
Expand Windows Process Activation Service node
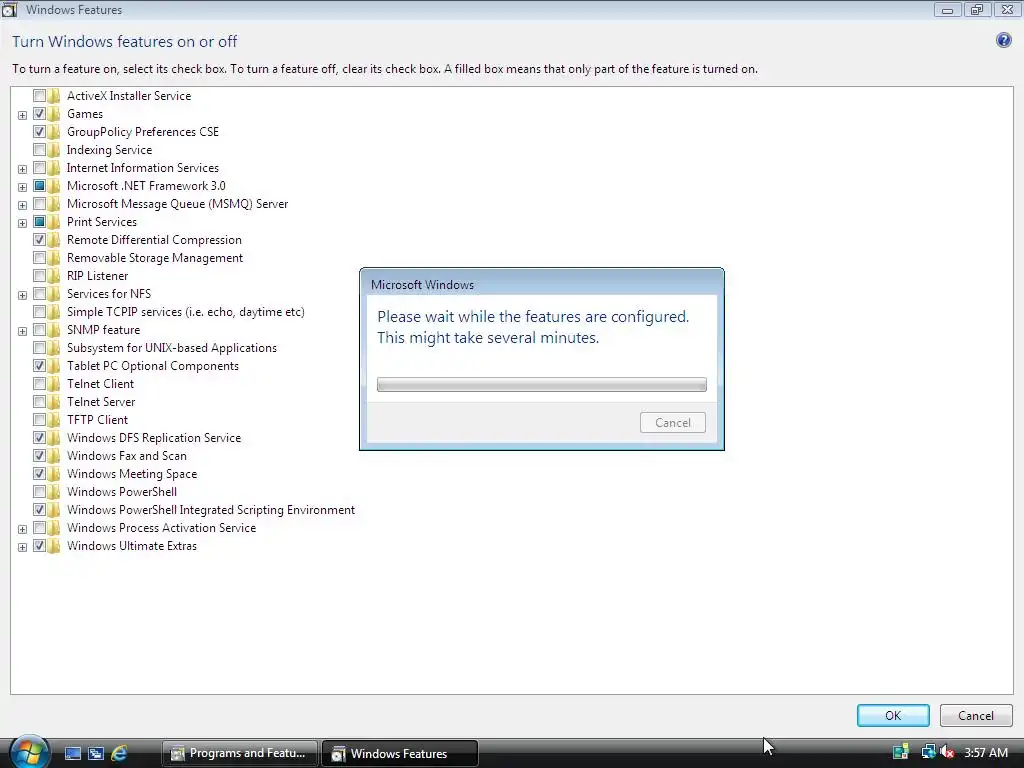pyautogui.click(x=22, y=529)
